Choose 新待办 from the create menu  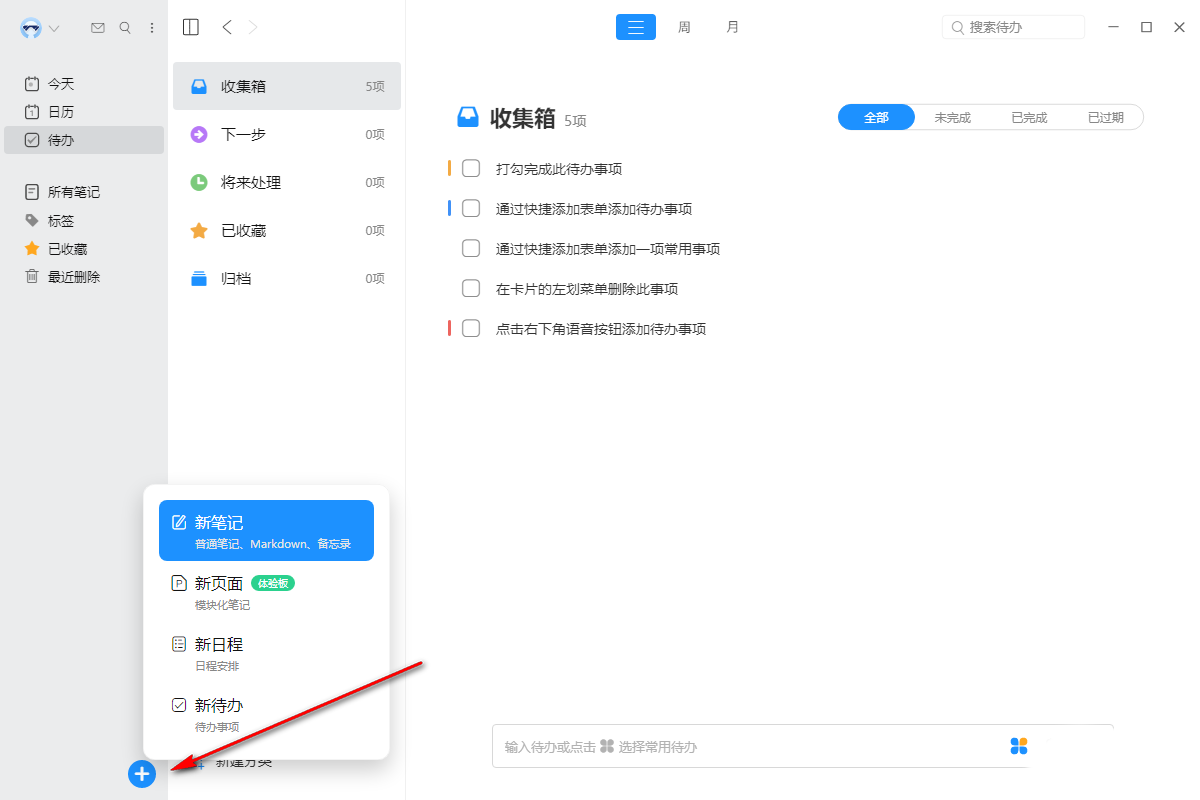266,714
